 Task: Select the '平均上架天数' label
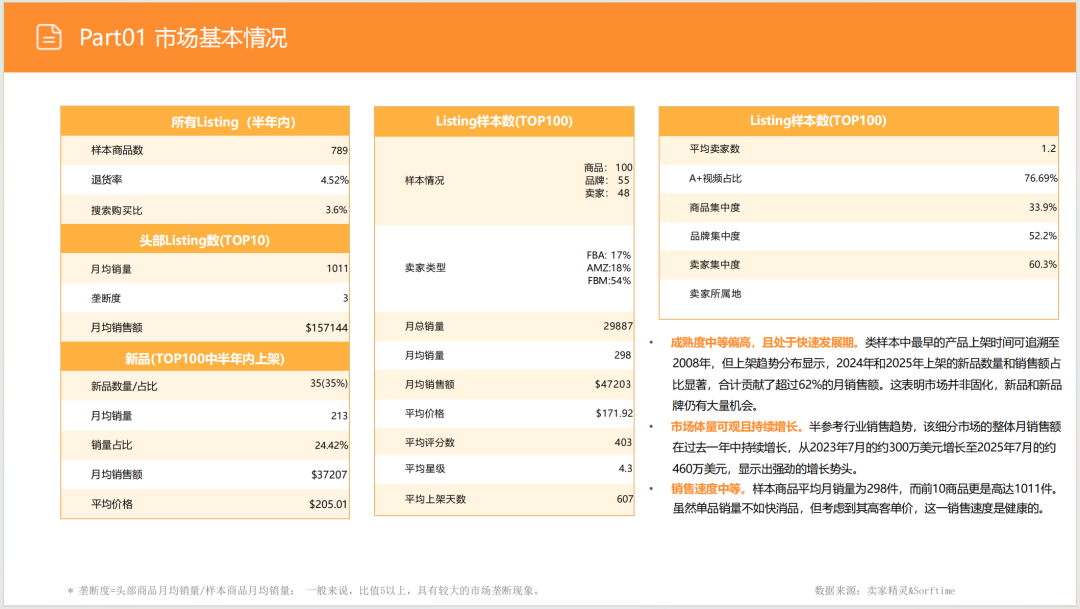(x=435, y=499)
